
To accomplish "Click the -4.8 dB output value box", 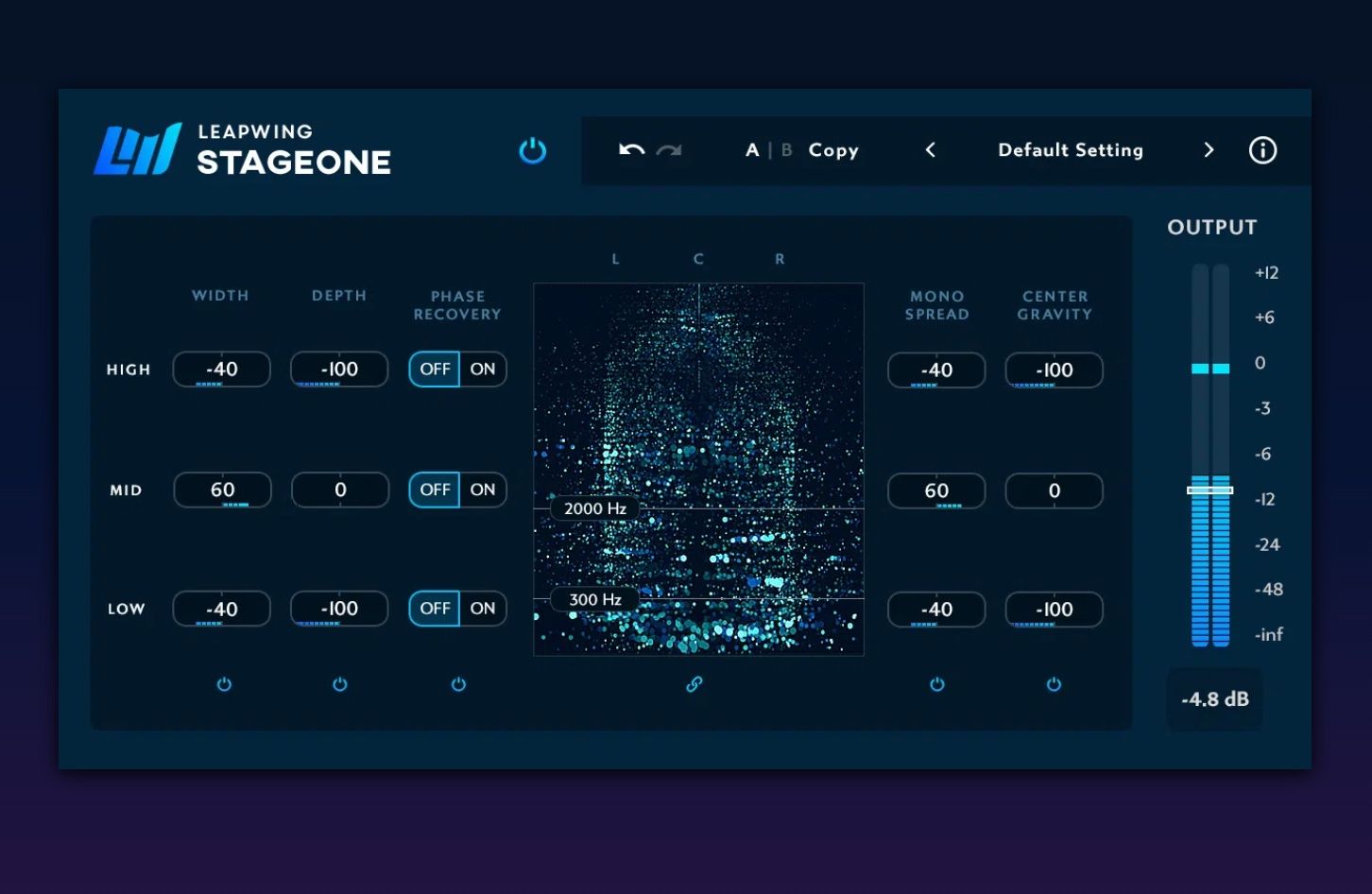I will [x=1215, y=699].
